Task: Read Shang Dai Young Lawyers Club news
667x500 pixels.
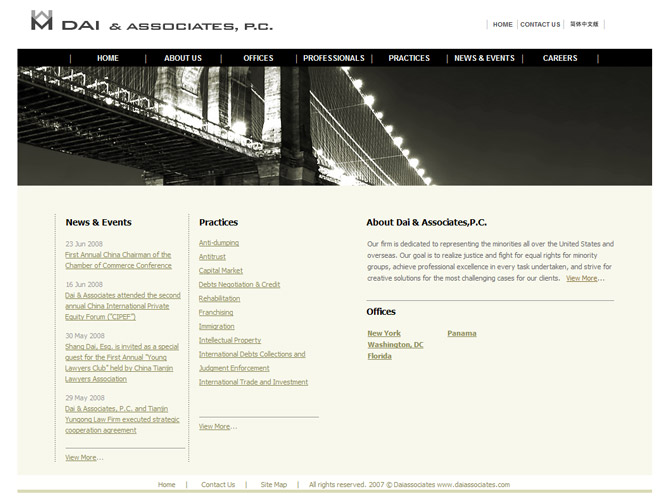Action: [x=122, y=363]
